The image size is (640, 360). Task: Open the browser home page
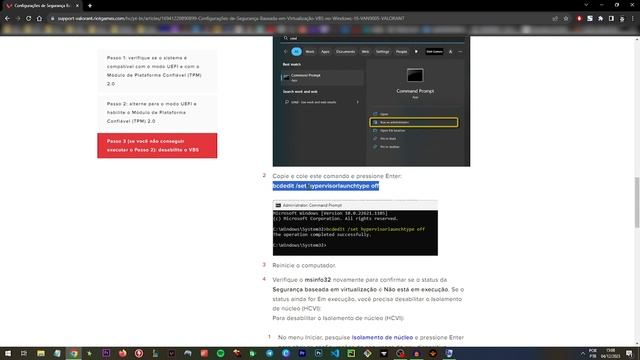click(x=39, y=18)
